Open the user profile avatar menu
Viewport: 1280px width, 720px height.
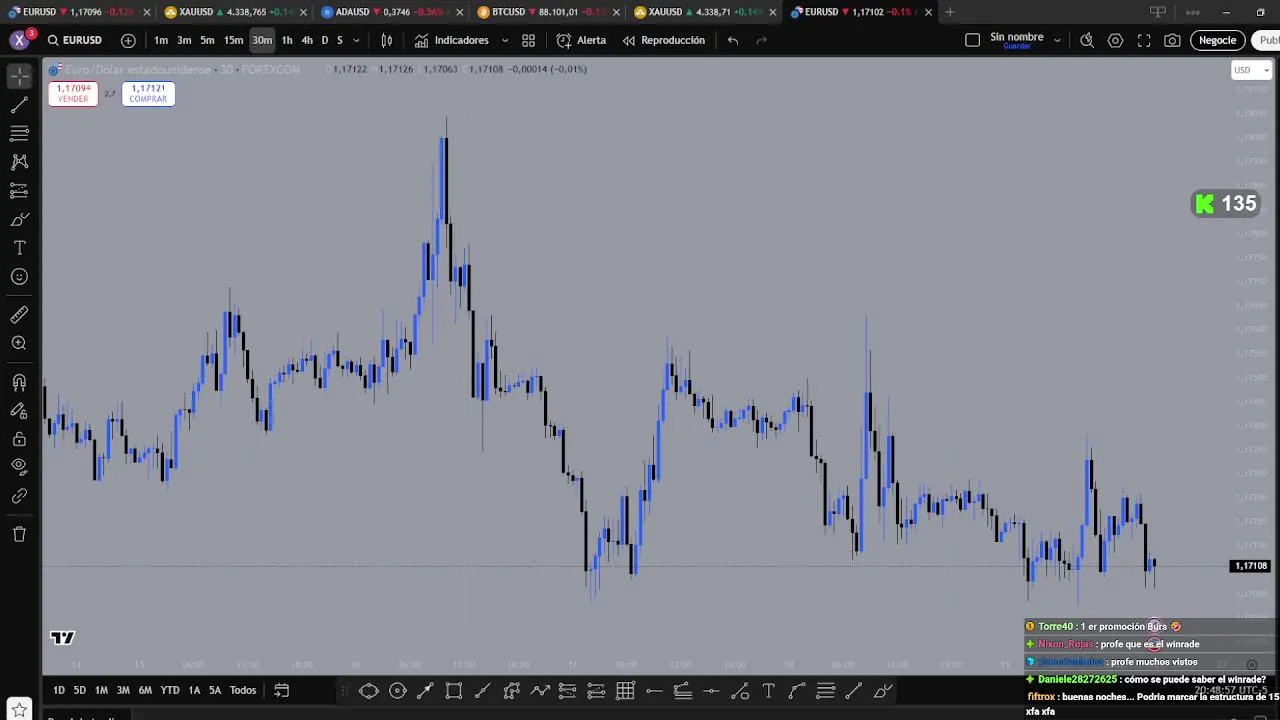click(x=19, y=40)
